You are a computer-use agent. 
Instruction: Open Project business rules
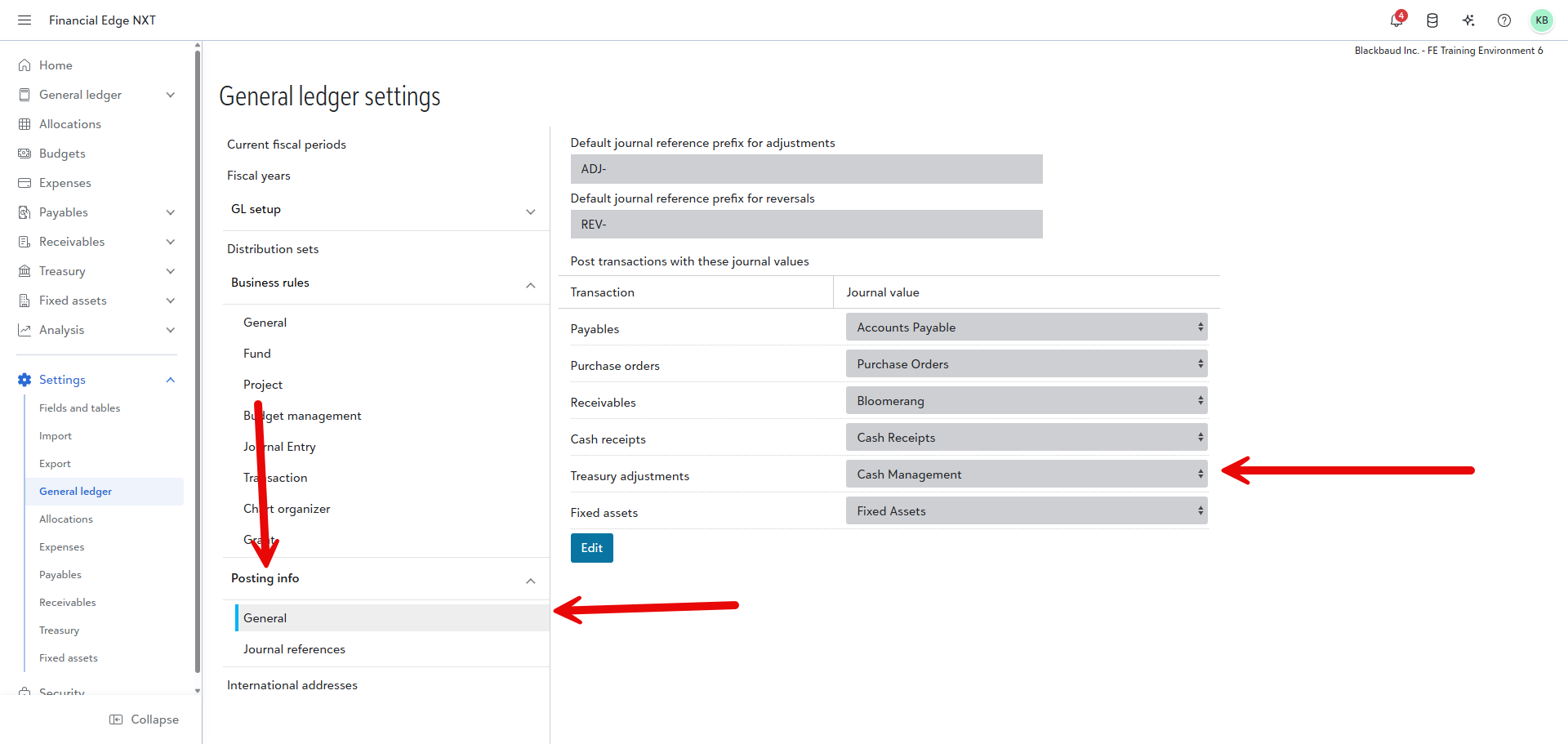click(x=263, y=385)
